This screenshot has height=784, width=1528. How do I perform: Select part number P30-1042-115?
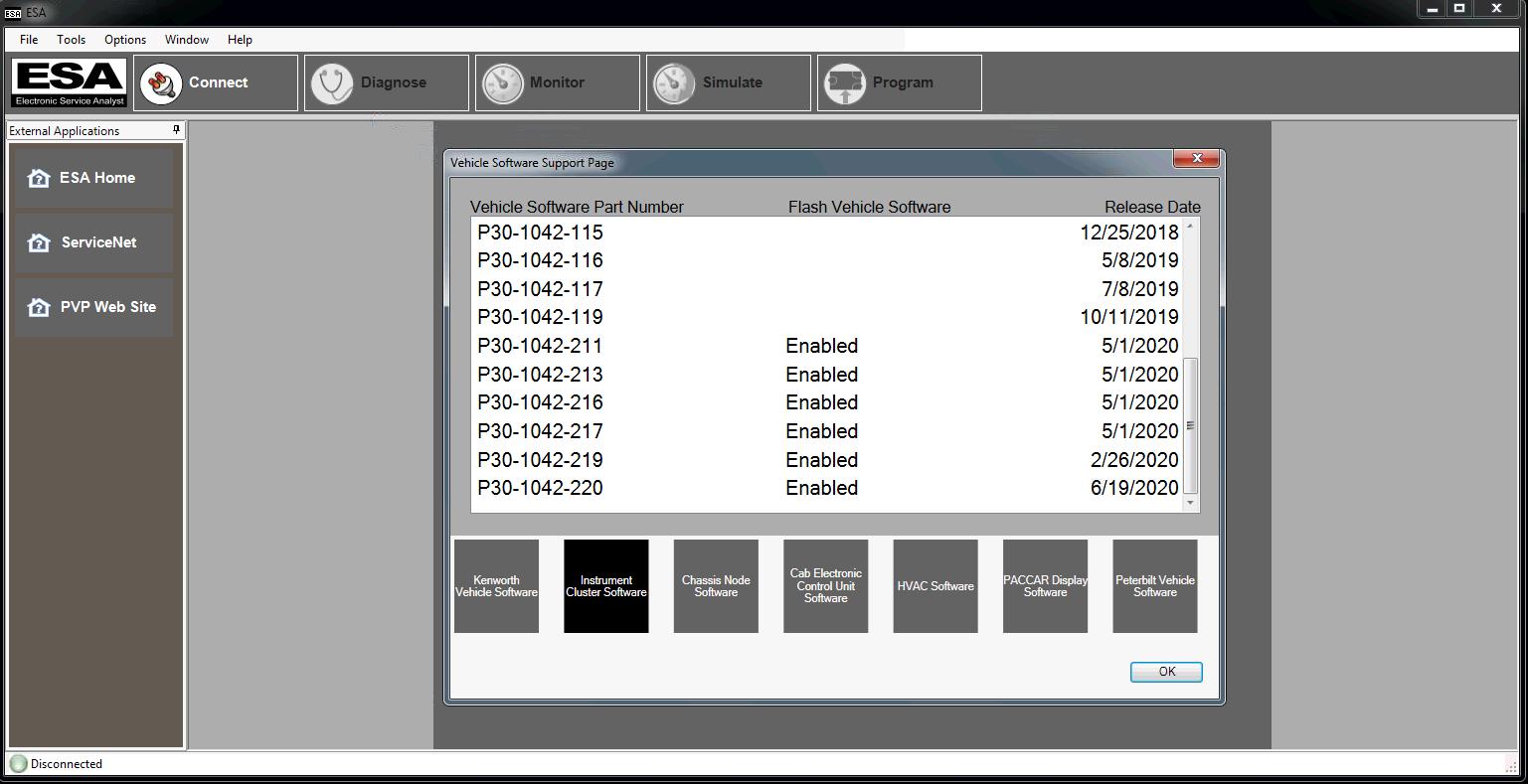tap(541, 233)
